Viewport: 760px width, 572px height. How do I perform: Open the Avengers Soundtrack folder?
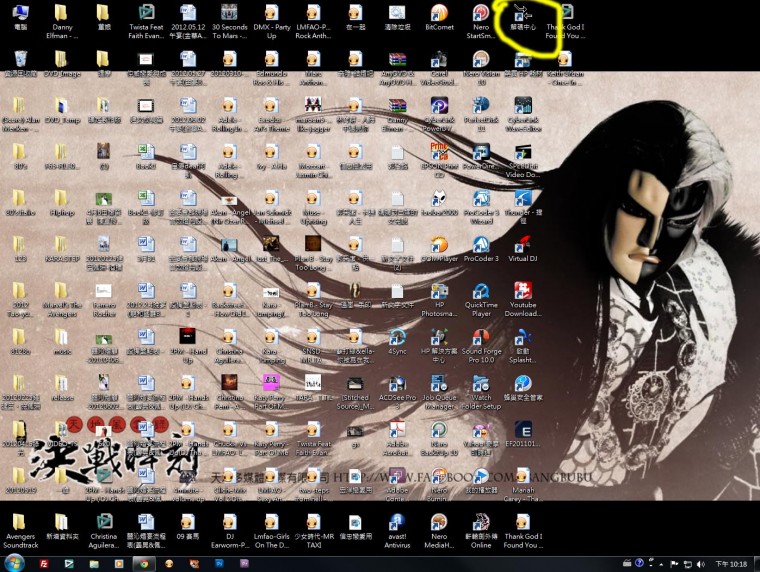point(20,525)
